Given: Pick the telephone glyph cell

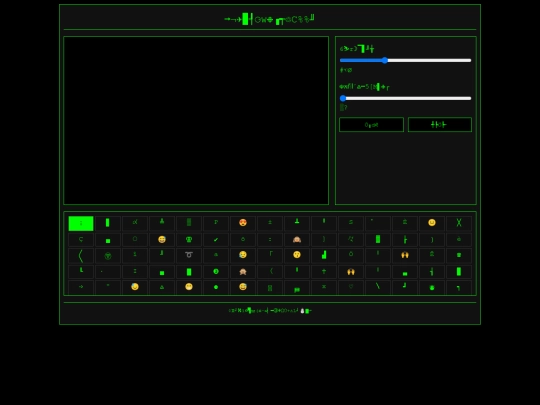Looking at the screenshot, I should pyautogui.click(x=189, y=239).
